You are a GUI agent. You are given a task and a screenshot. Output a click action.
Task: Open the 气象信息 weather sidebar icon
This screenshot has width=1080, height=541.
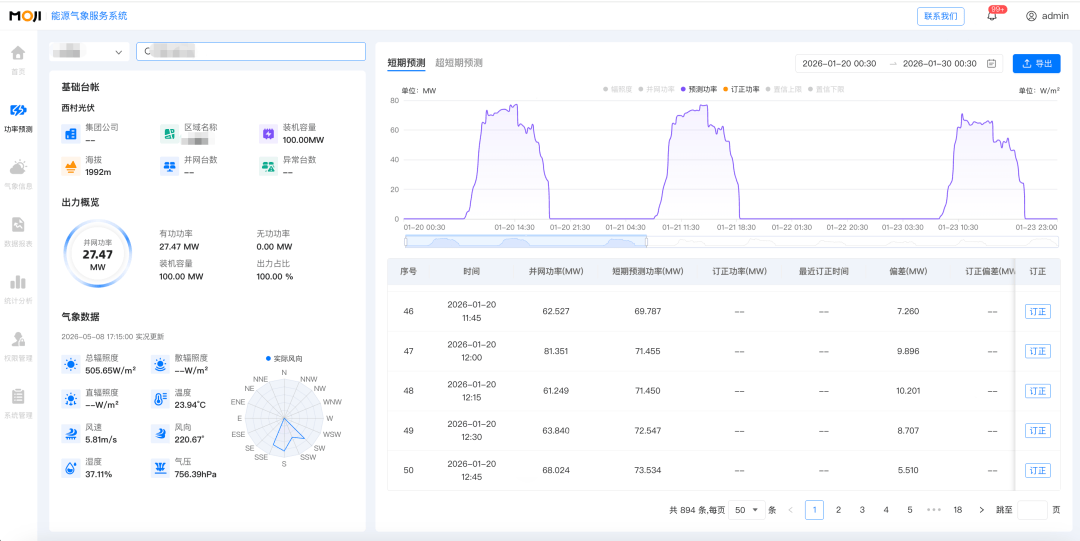click(x=19, y=167)
